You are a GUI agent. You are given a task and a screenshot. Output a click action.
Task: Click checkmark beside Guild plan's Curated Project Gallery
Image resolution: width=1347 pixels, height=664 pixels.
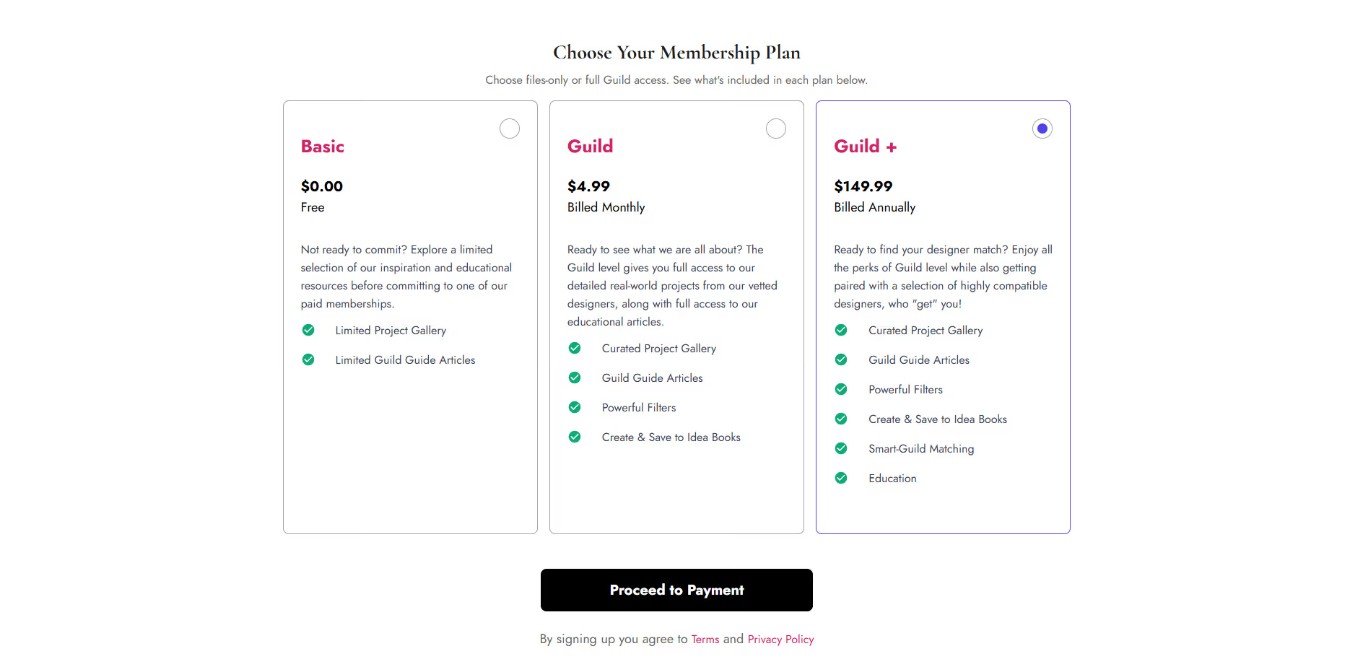click(x=575, y=348)
